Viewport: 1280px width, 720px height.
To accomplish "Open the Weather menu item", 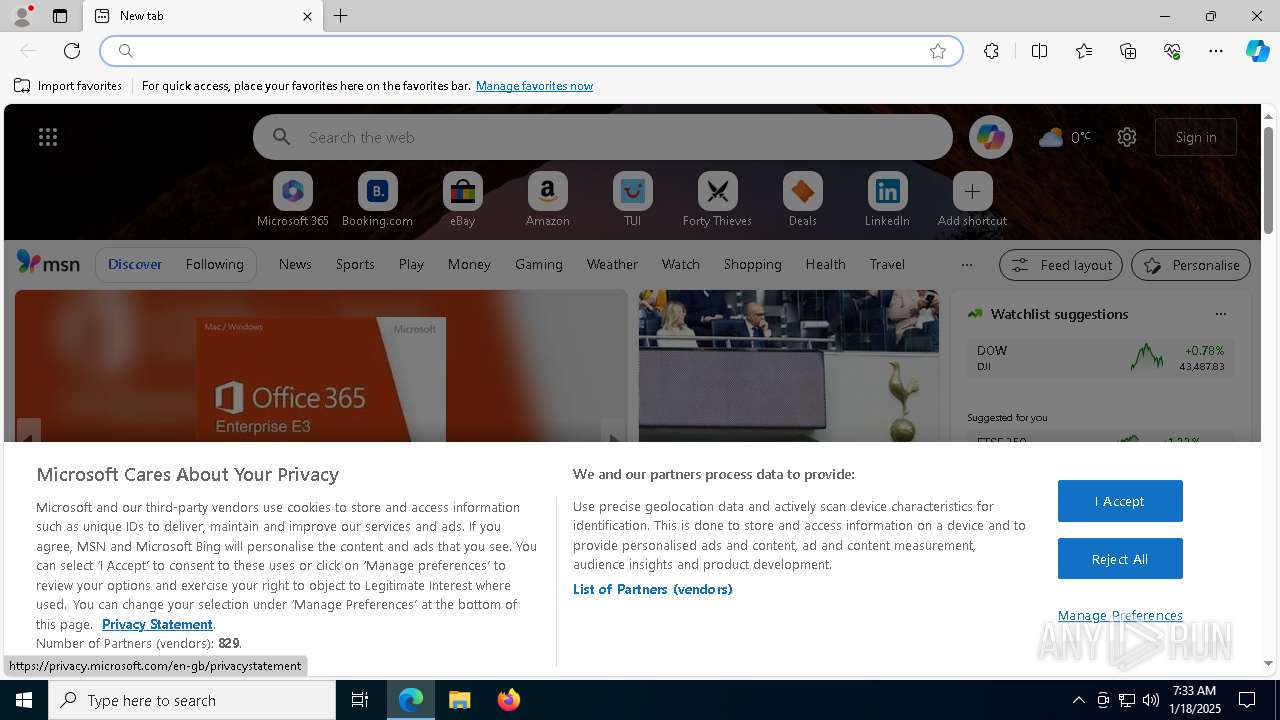I will tap(612, 264).
